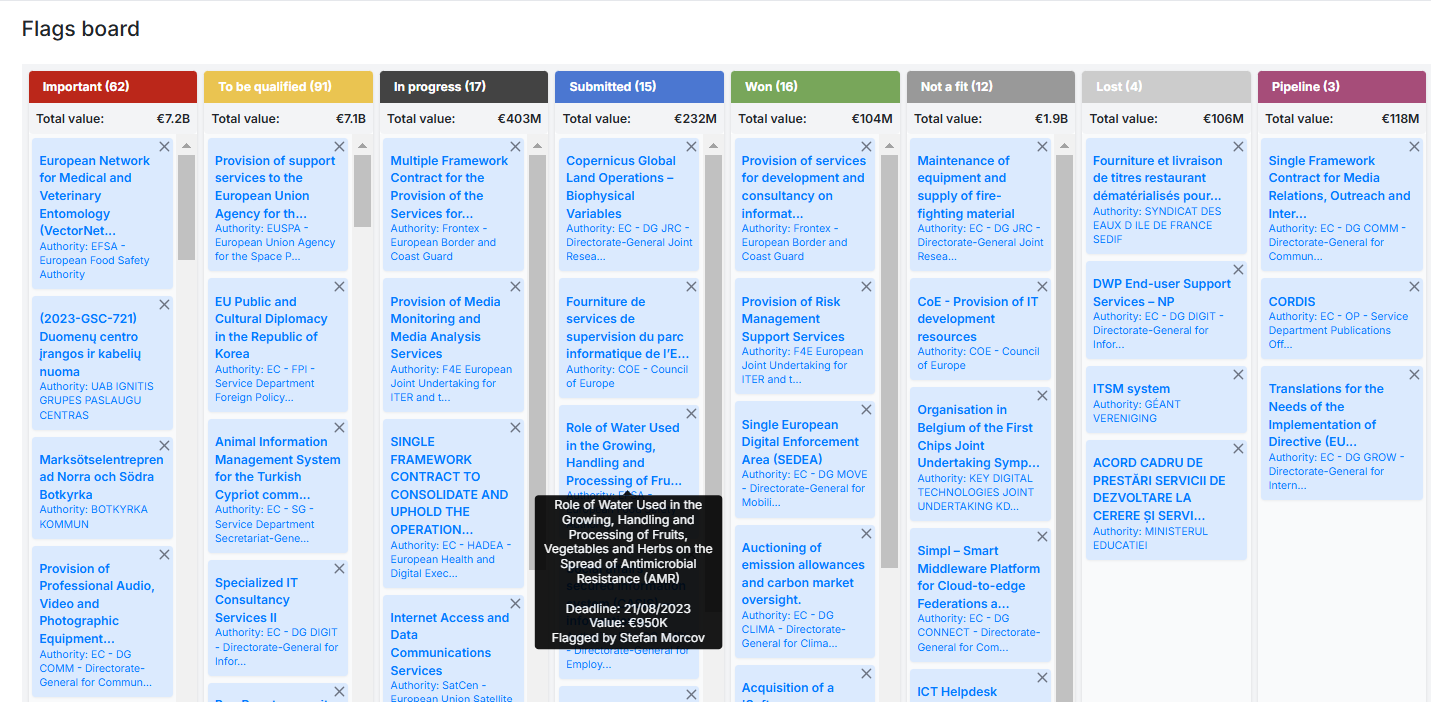Remove ACORD CADRU DE PRESTĂRI card
The height and width of the screenshot is (702, 1431).
coord(1238,448)
